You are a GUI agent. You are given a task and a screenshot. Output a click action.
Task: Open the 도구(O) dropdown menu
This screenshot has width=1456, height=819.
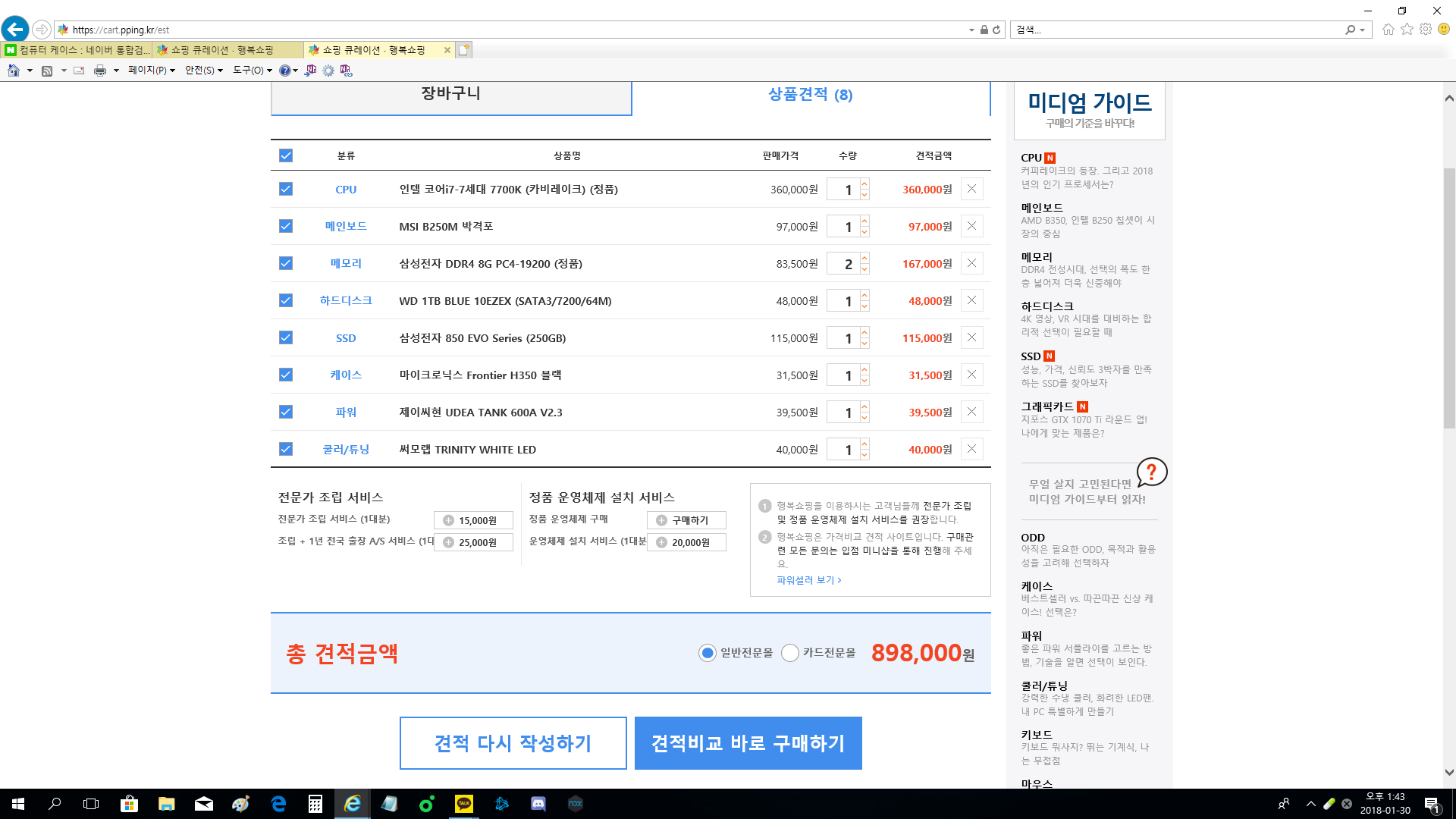tap(253, 71)
